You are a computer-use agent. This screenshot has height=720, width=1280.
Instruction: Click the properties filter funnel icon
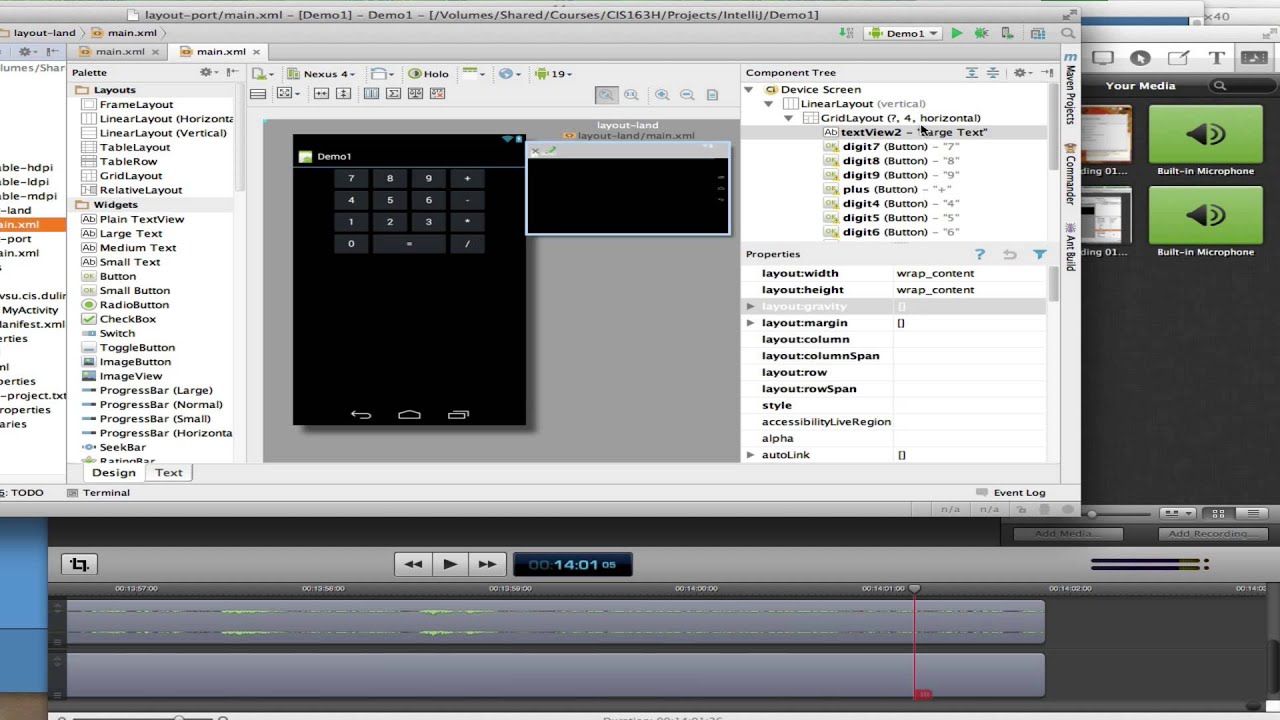coord(1039,254)
